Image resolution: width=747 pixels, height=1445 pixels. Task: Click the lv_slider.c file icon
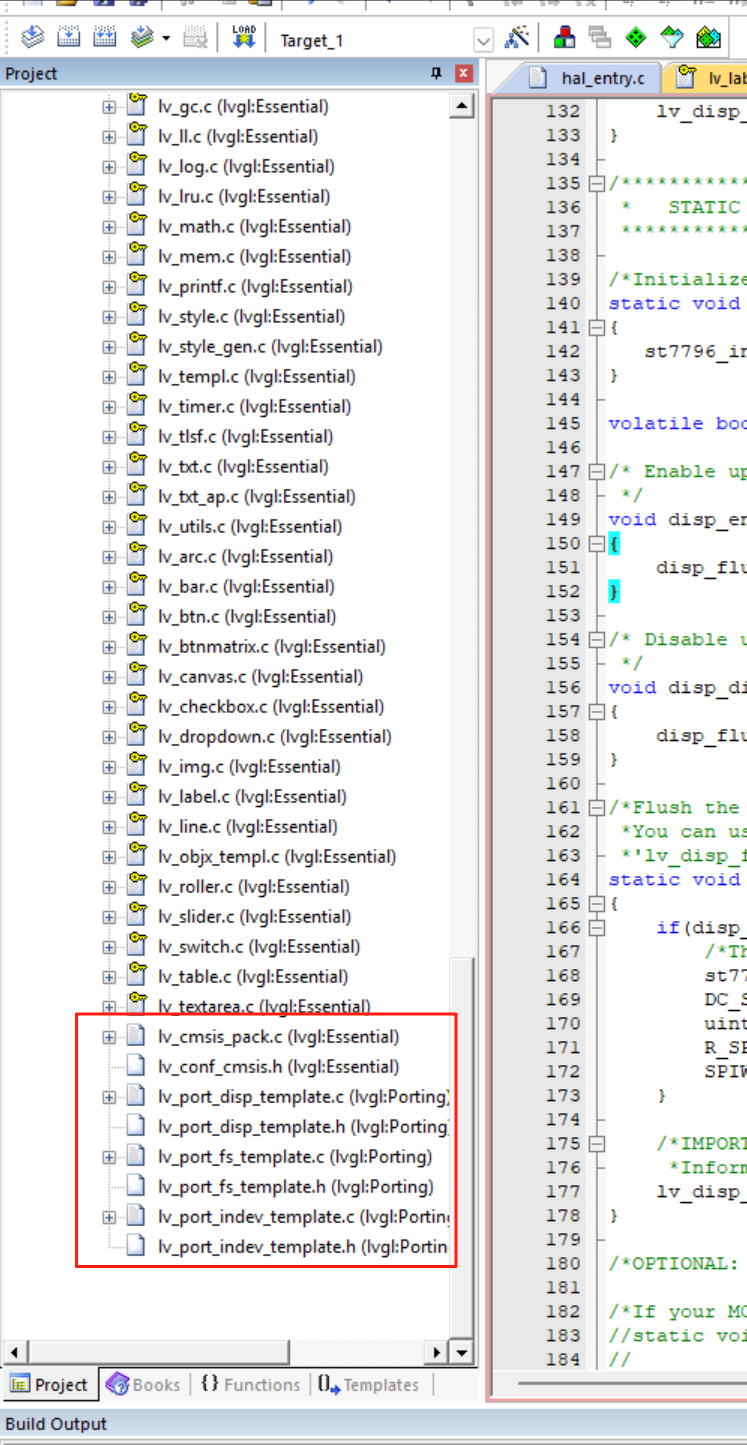(136, 916)
